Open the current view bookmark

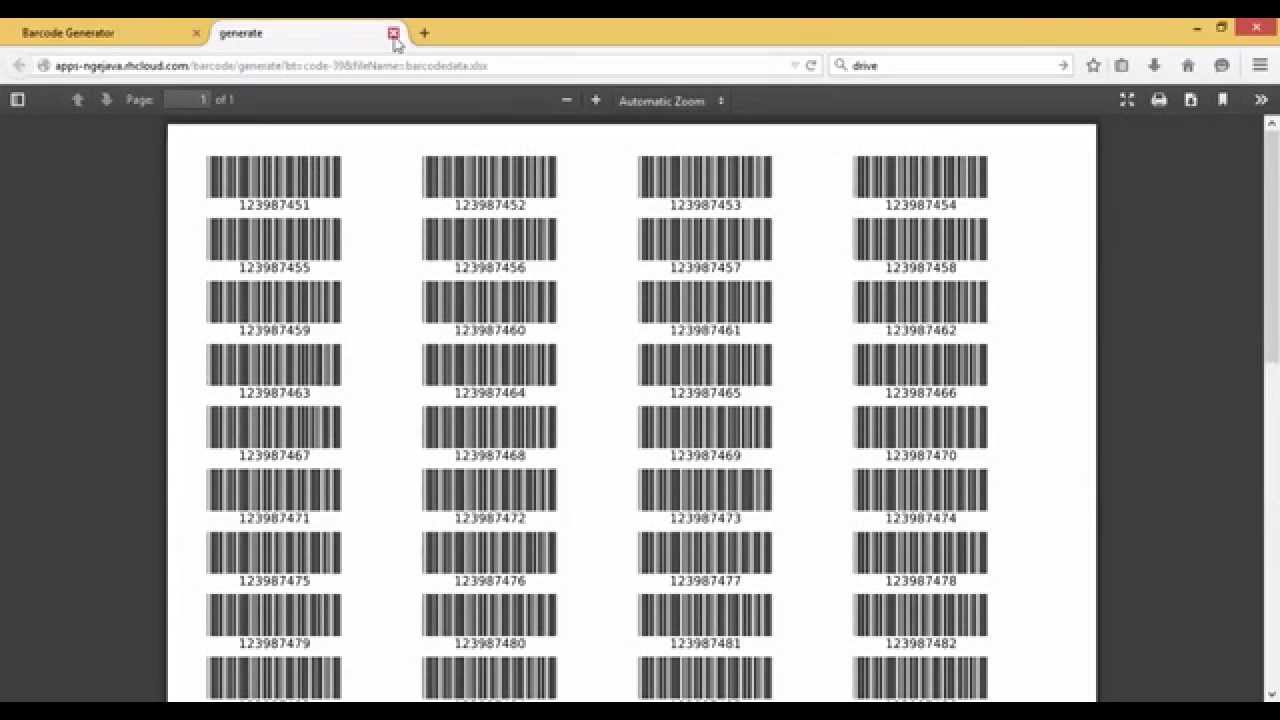pos(1222,100)
